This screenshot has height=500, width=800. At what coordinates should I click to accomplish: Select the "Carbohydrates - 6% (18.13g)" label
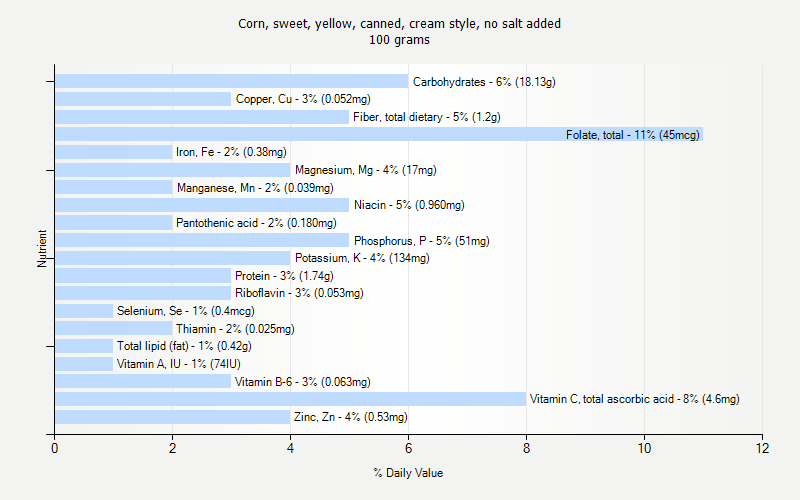click(484, 82)
